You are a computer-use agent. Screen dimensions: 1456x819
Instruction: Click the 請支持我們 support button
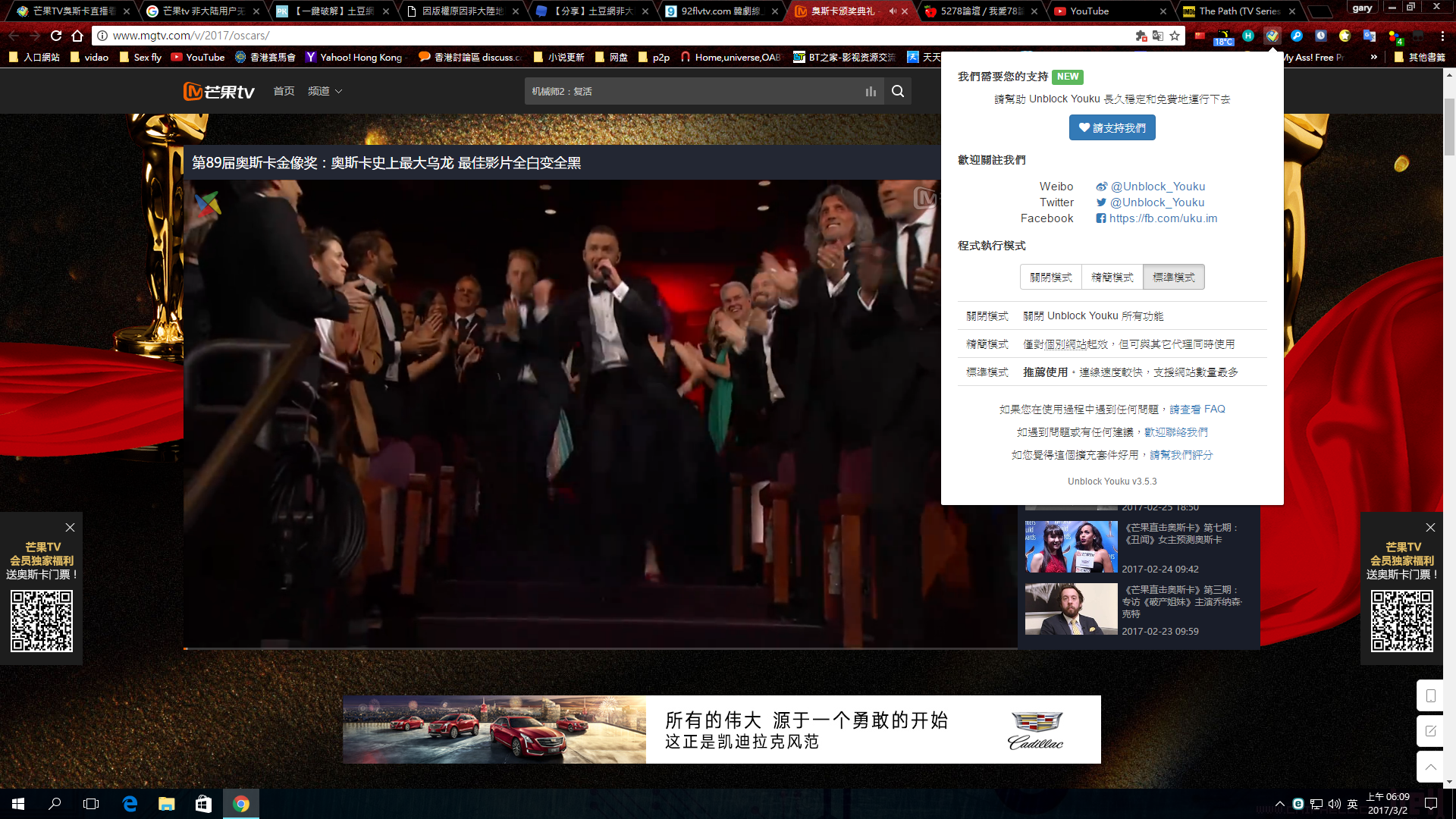click(1112, 127)
